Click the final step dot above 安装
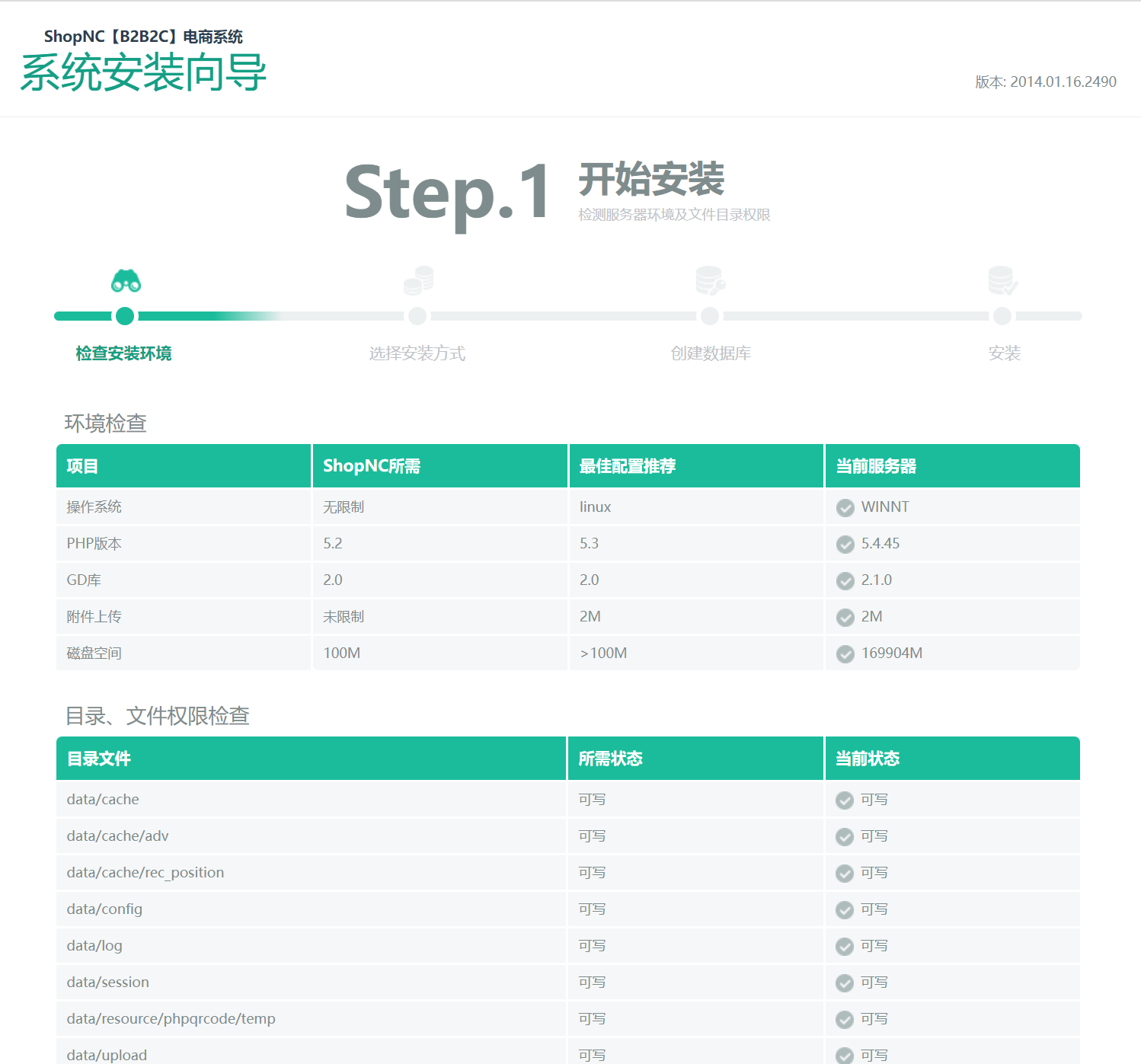The width and height of the screenshot is (1141, 1064). pyautogui.click(x=1002, y=316)
